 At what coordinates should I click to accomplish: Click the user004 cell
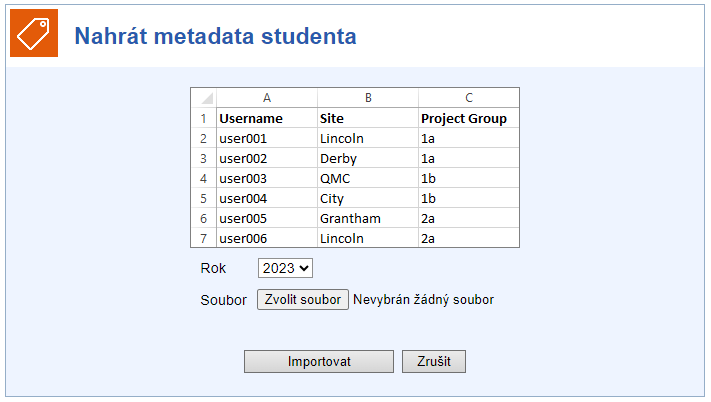(267, 198)
